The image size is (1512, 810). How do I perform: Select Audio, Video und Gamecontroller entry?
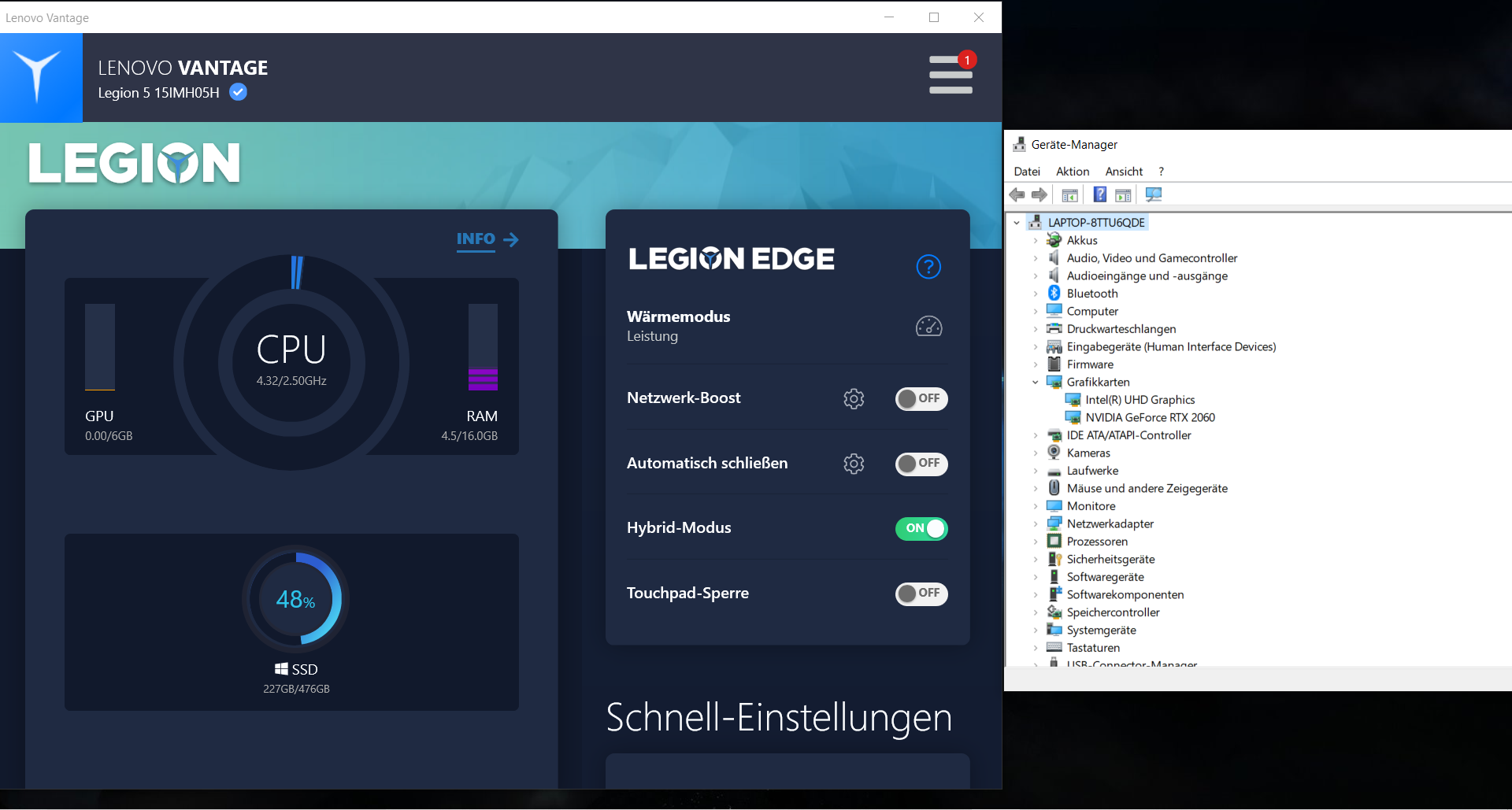point(1152,258)
